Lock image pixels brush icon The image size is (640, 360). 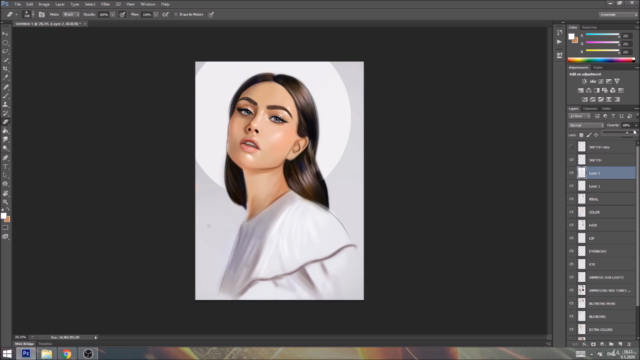[x=589, y=135]
